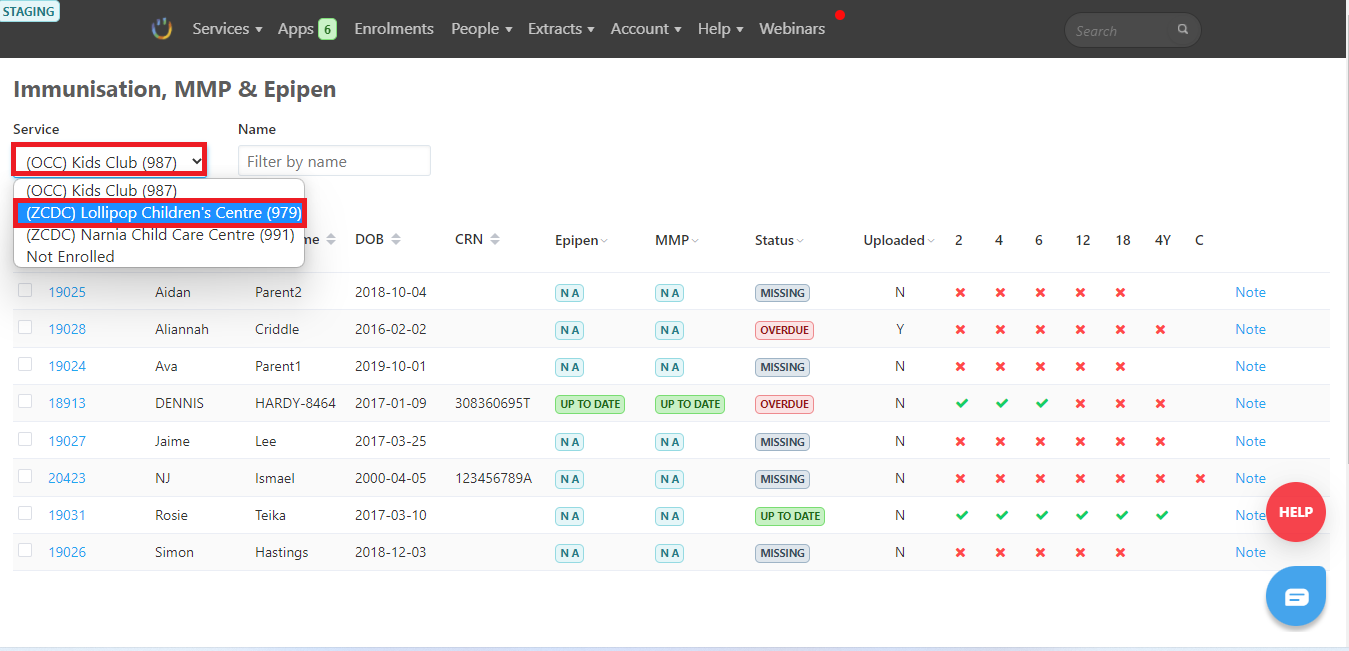Click Aliannah's OVERDUE status badge
This screenshot has height=651, width=1349.
[x=784, y=330]
